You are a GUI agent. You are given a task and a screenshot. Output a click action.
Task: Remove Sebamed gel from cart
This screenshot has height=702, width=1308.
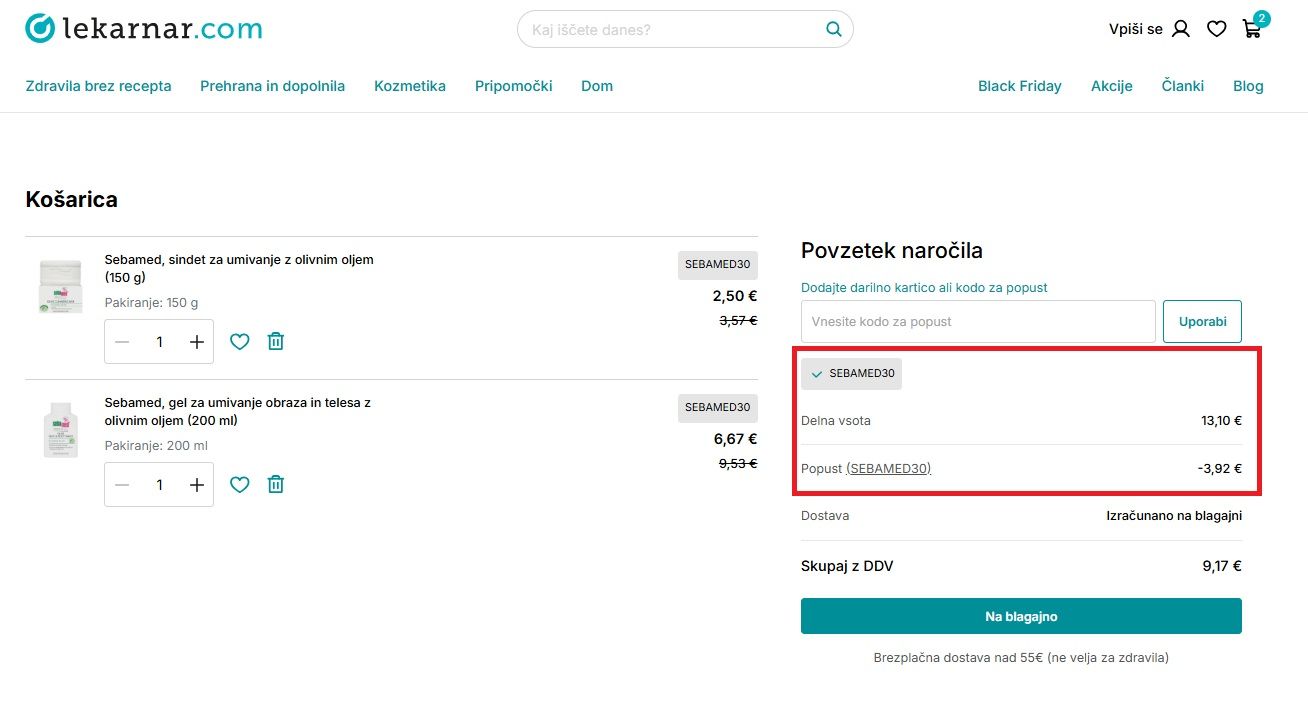[276, 485]
